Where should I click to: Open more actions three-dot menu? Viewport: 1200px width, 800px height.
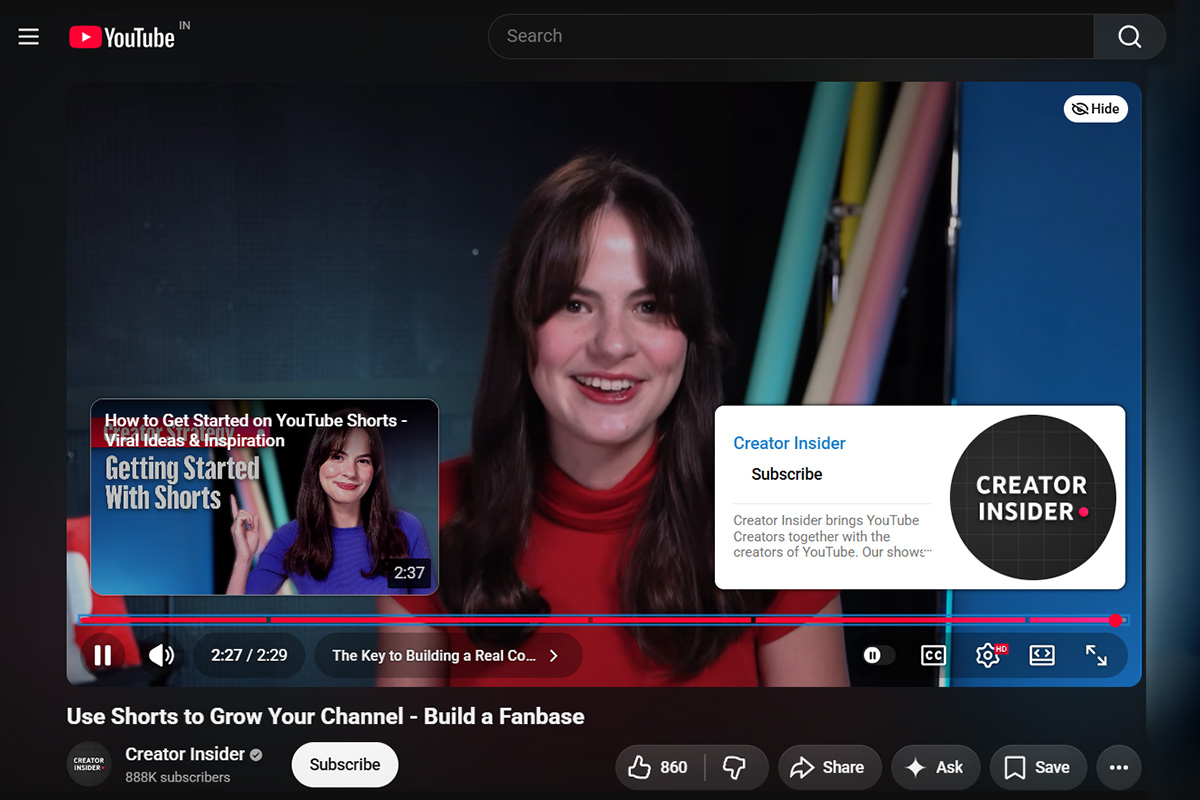1119,767
